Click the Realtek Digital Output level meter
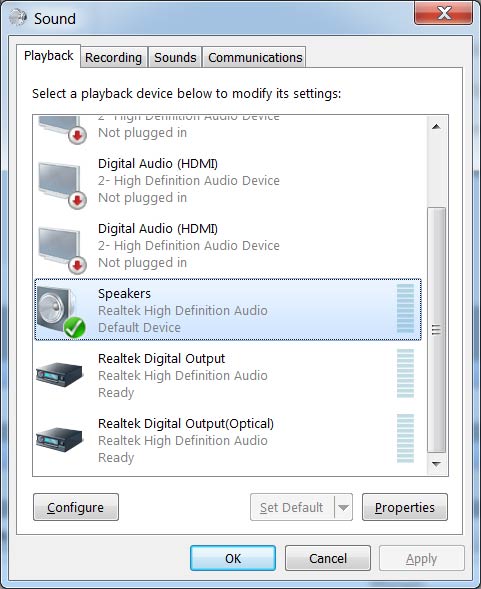 pyautogui.click(x=405, y=373)
